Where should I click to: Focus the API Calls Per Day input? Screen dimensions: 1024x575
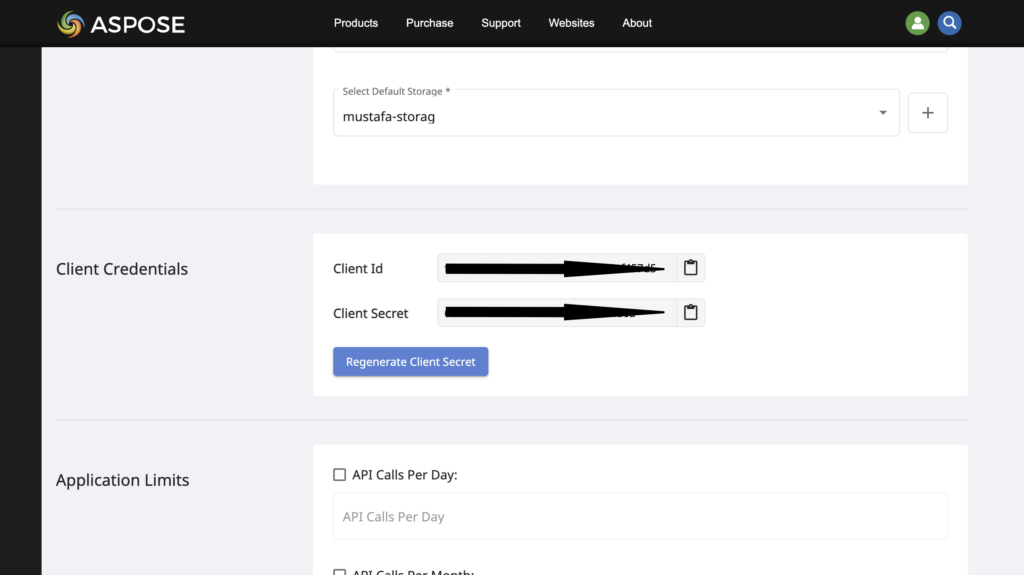[x=640, y=517]
